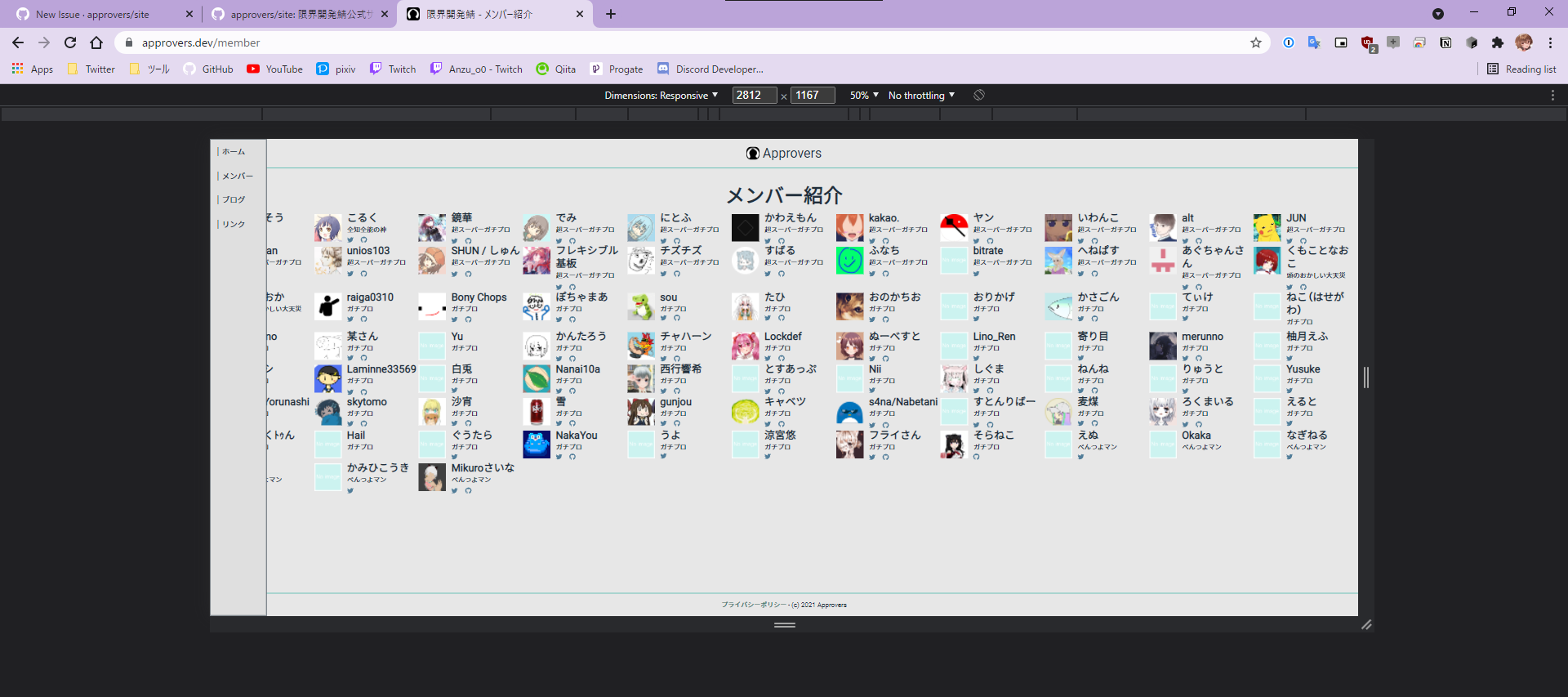Image resolution: width=1568 pixels, height=697 pixels.
Task: Select メンバー in the sidebar menu
Action: [x=238, y=176]
